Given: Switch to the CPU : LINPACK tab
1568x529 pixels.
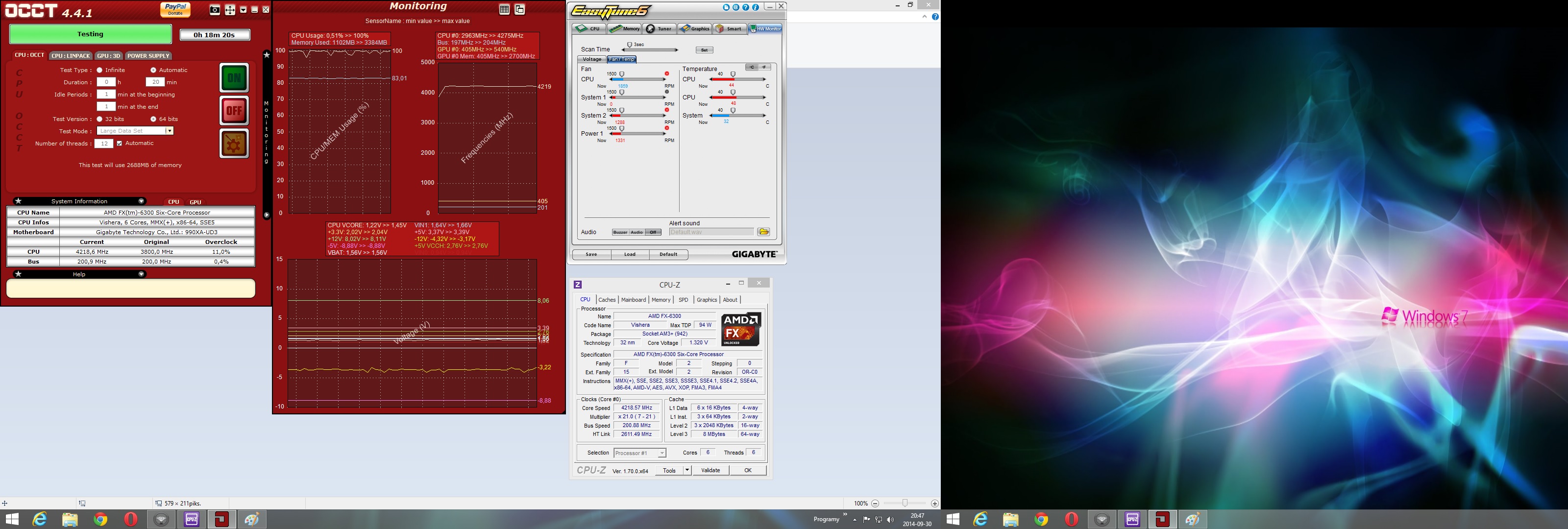Looking at the screenshot, I should tap(71, 56).
